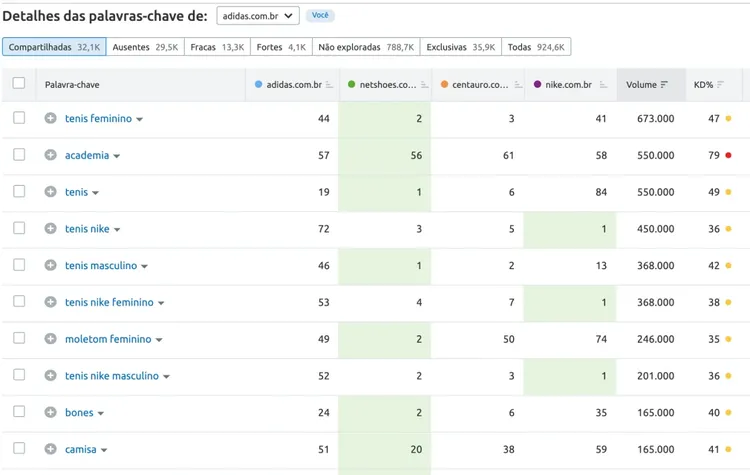Open the tenis masculino keyword link
The width and height of the screenshot is (750, 475).
tap(101, 265)
